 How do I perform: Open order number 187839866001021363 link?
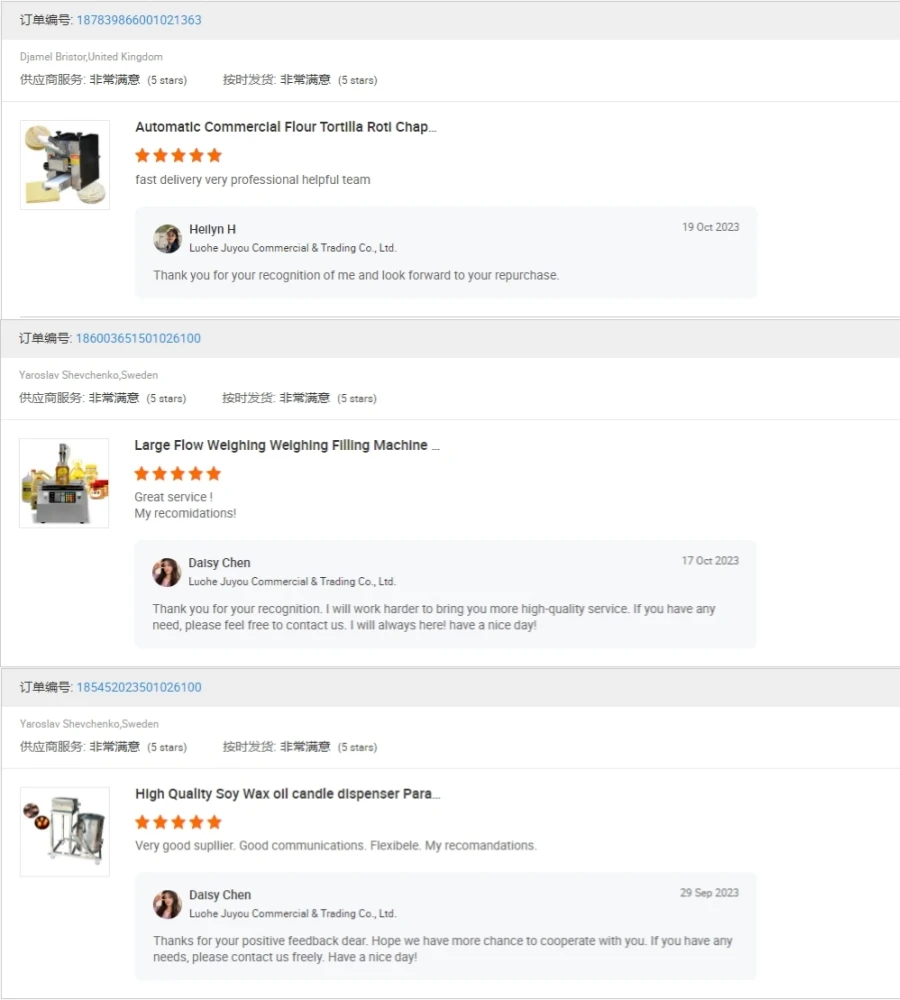[x=139, y=20]
